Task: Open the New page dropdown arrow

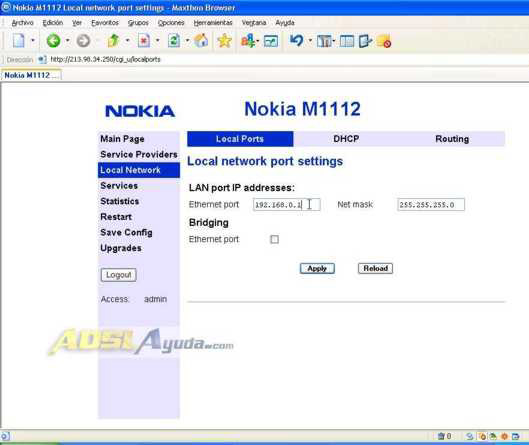Action: tap(33, 41)
